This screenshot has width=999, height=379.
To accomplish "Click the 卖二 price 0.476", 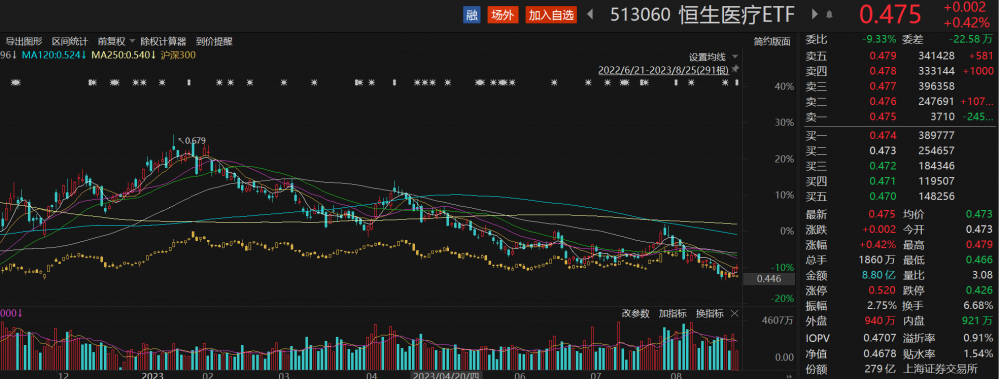I will pyautogui.click(x=883, y=101).
